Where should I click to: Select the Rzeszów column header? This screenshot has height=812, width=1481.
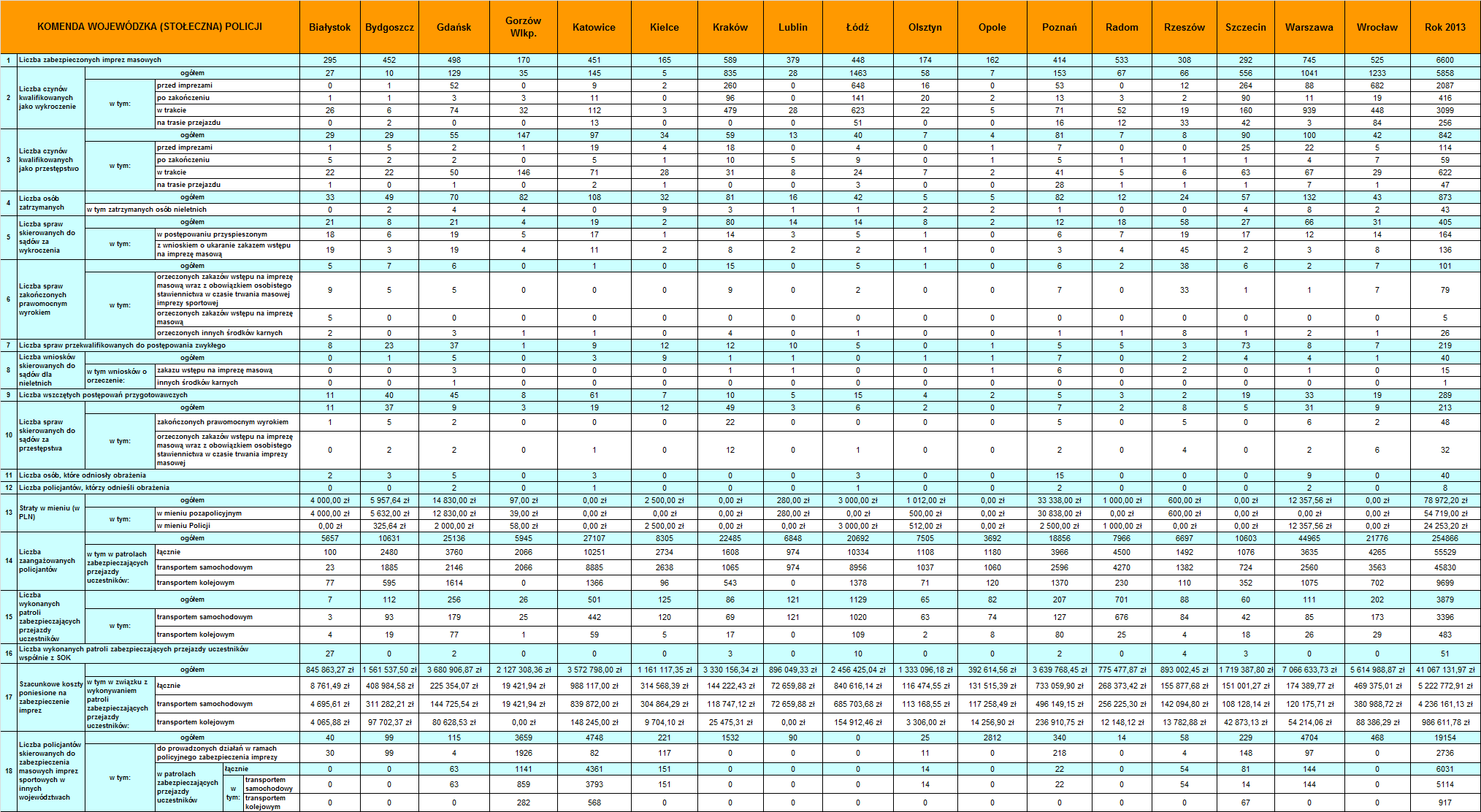(x=1185, y=27)
